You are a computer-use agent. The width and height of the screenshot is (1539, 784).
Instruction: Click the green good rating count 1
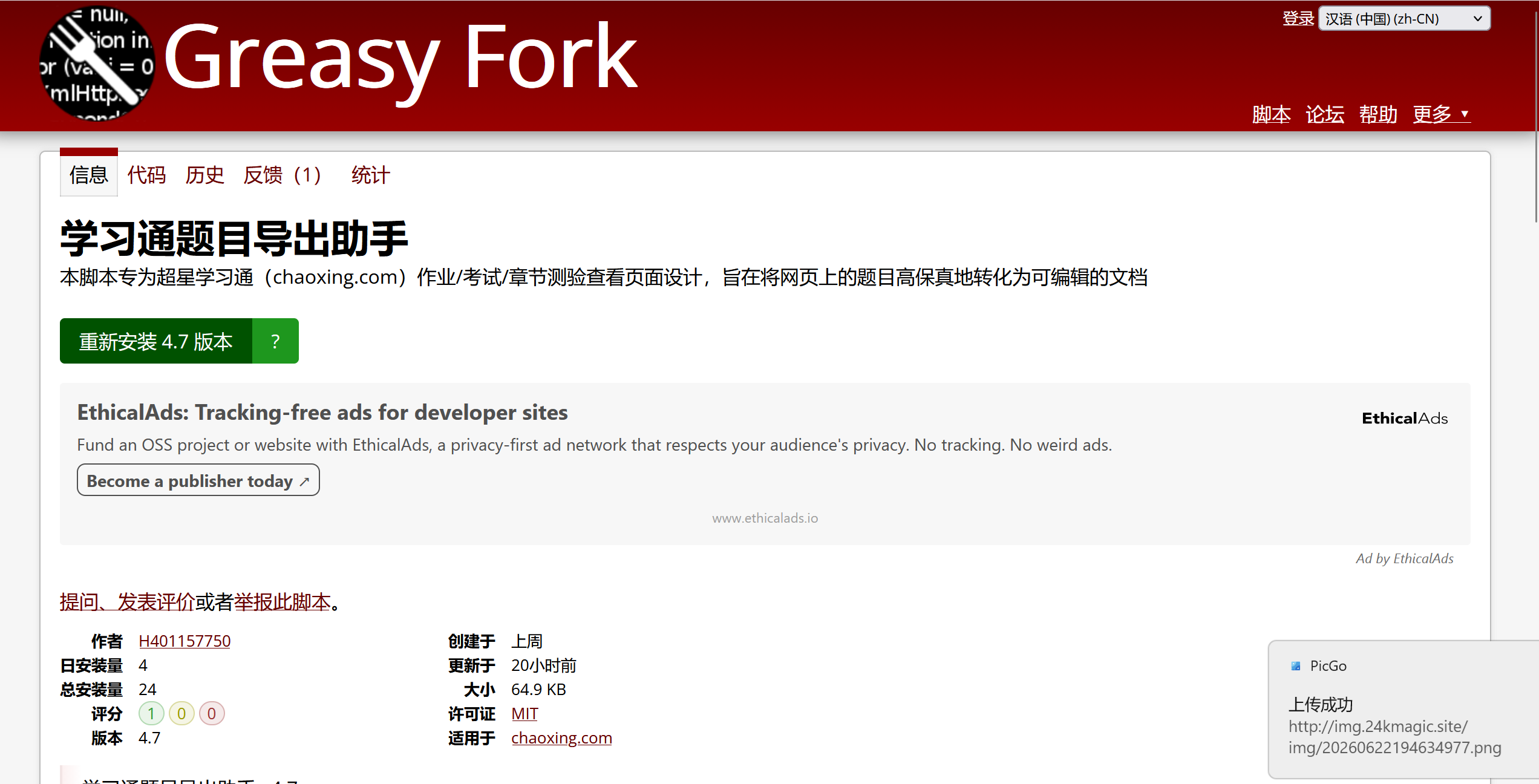pyautogui.click(x=151, y=714)
